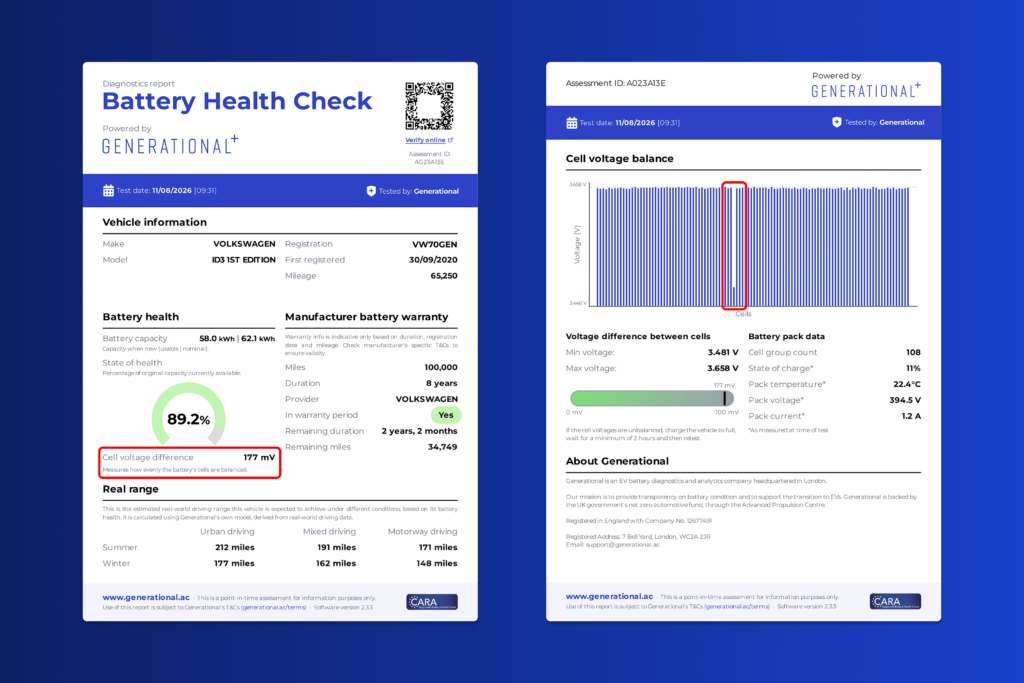Screen dimensions: 1024x683
Task: Click the remaining duration 2 years, 2 months
Action: tap(419, 431)
